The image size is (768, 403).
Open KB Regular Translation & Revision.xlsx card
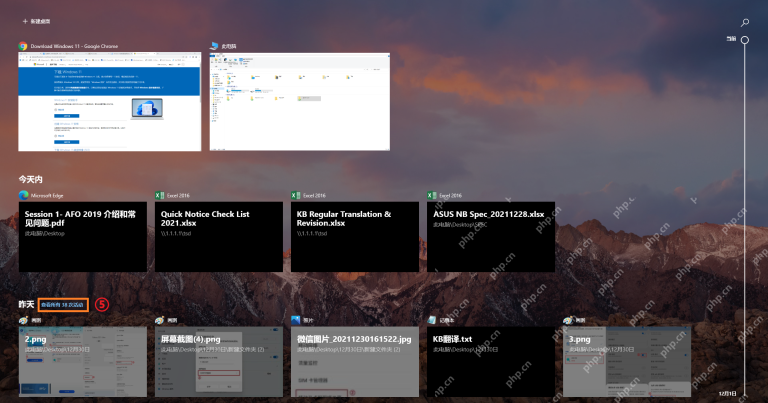pyautogui.click(x=355, y=237)
